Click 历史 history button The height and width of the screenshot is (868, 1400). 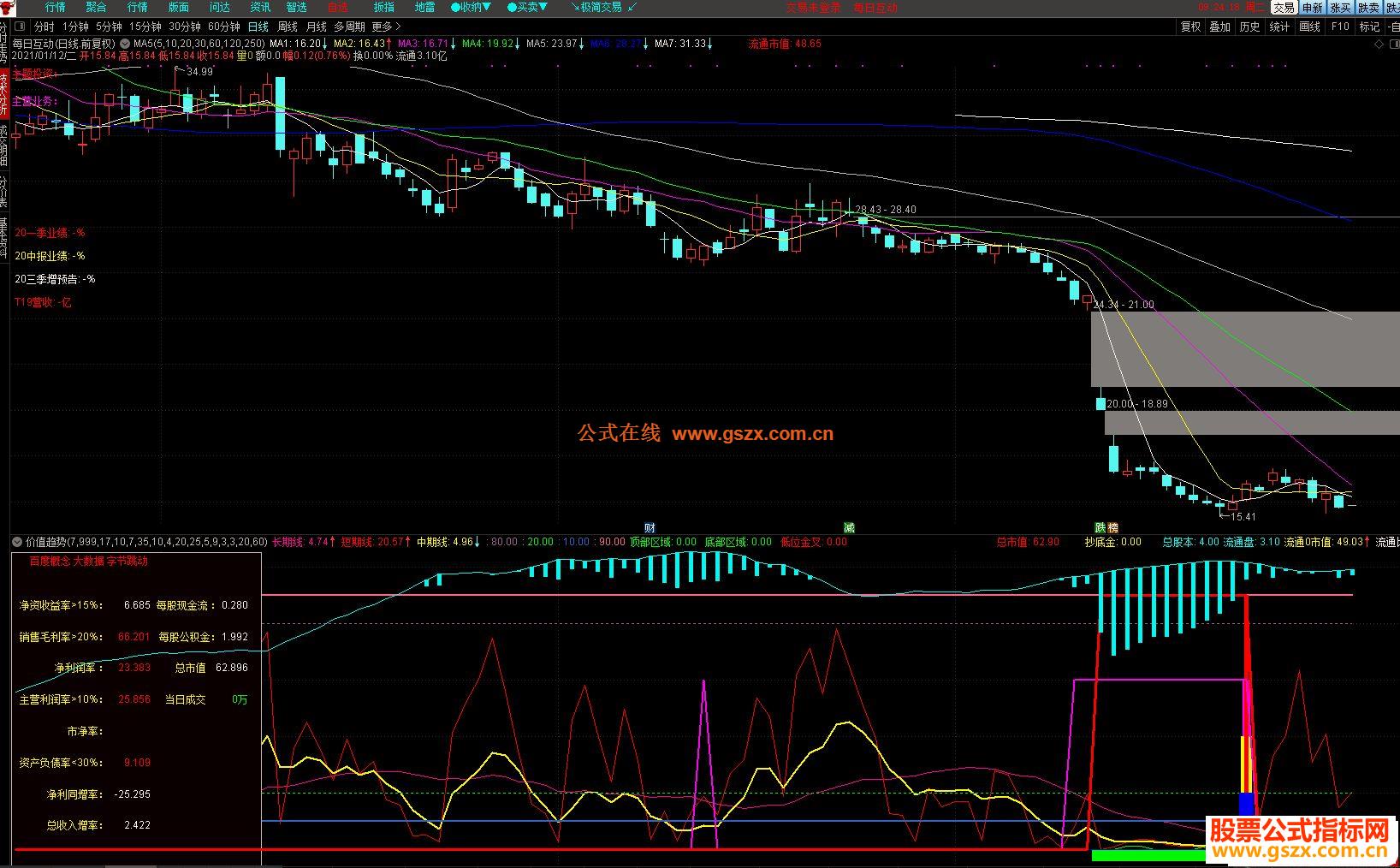point(1249,27)
